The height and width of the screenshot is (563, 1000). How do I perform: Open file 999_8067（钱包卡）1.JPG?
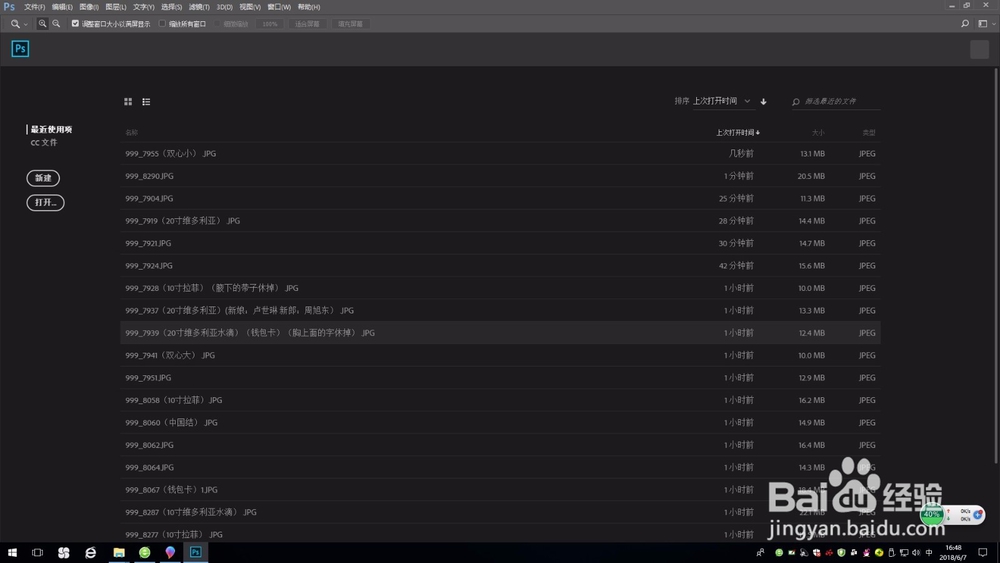(x=500, y=490)
